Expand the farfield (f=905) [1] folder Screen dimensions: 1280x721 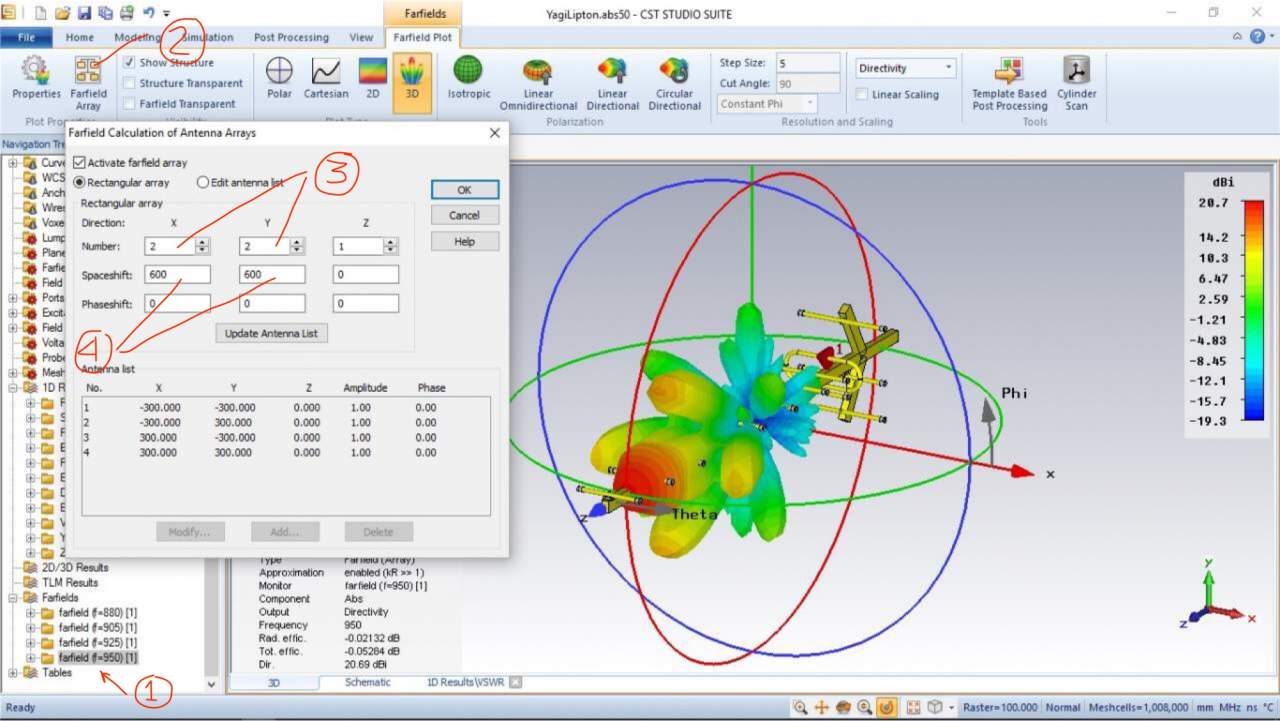[31, 627]
